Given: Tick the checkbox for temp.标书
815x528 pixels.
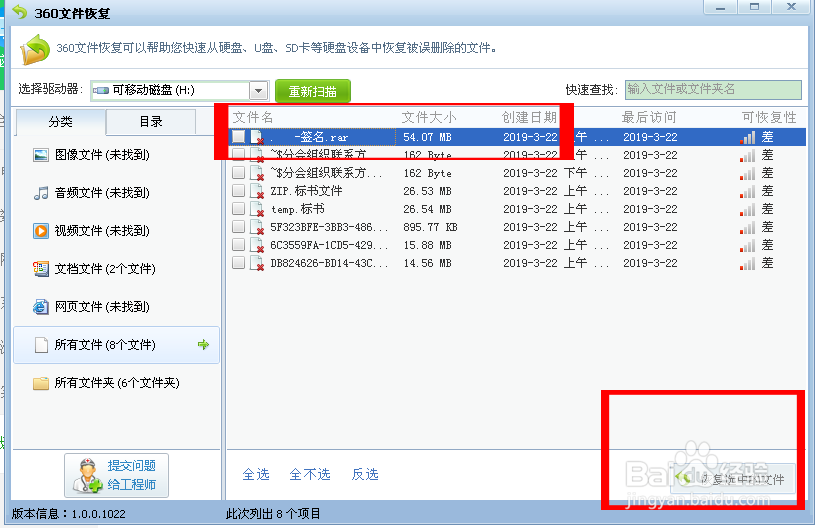Looking at the screenshot, I should (238, 208).
